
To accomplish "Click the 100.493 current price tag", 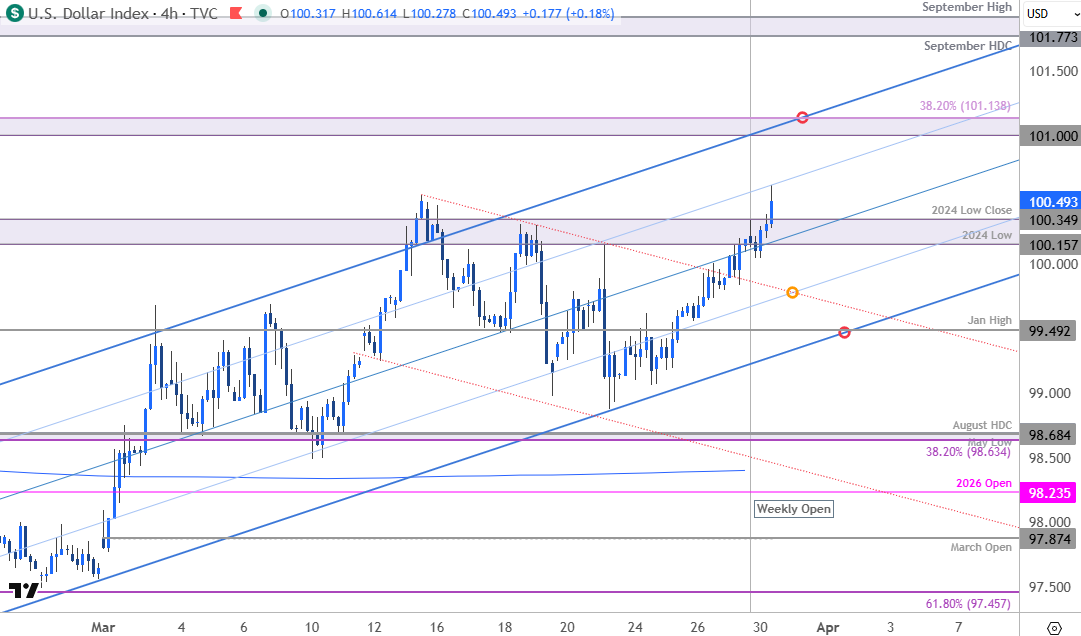I will coord(1050,201).
